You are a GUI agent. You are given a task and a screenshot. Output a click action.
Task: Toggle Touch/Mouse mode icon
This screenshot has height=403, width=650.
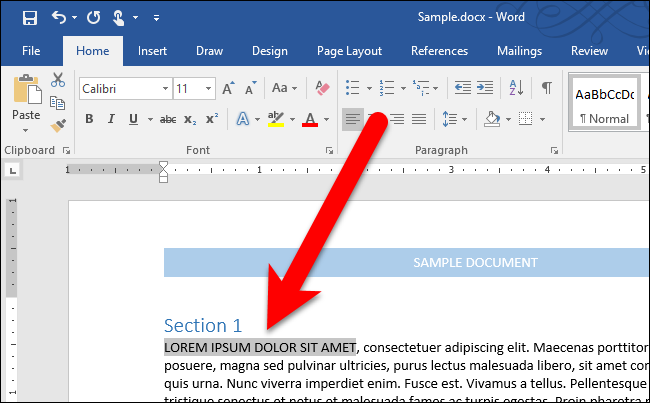[119, 18]
